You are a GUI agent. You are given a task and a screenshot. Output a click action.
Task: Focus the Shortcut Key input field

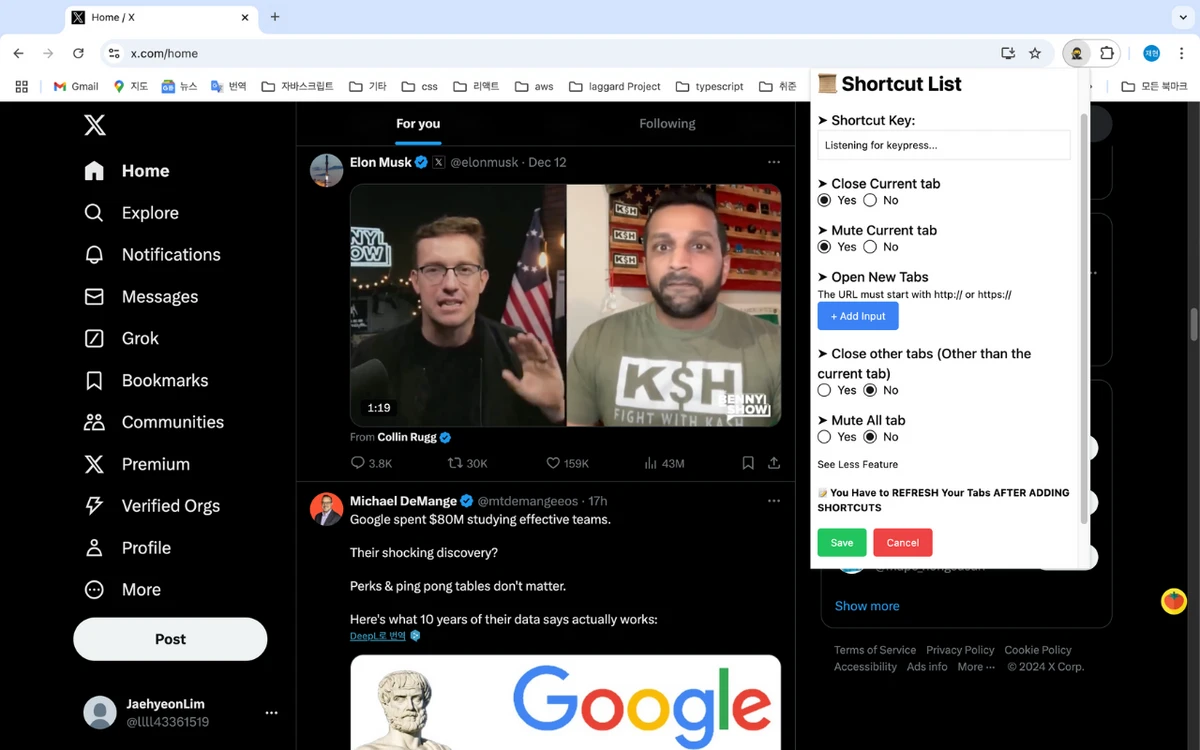coord(944,145)
